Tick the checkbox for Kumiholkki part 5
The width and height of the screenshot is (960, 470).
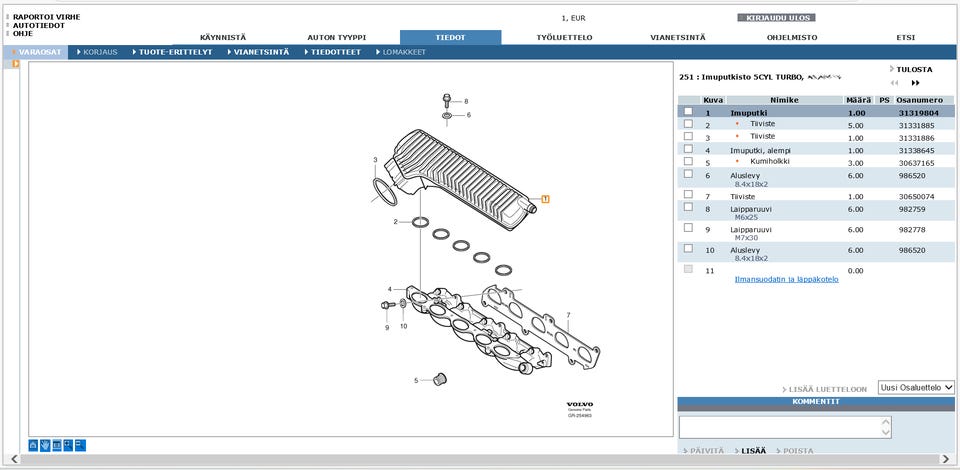pos(688,161)
